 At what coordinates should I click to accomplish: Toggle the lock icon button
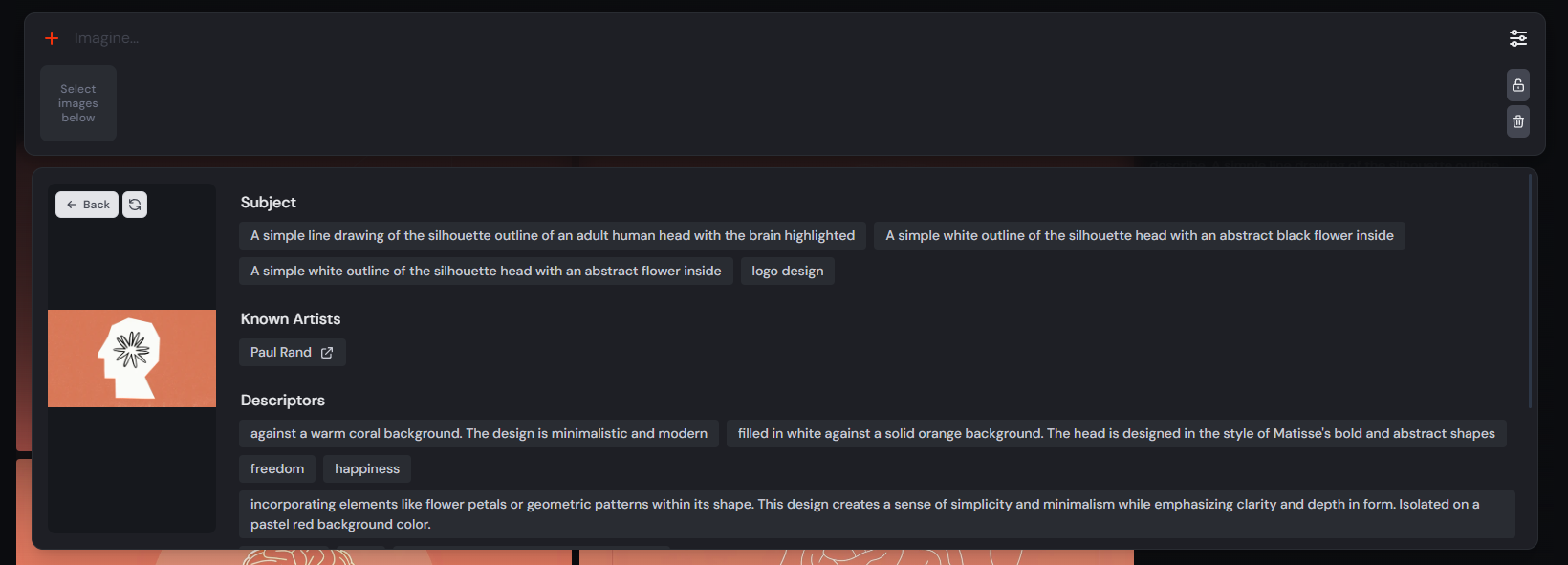(x=1518, y=85)
